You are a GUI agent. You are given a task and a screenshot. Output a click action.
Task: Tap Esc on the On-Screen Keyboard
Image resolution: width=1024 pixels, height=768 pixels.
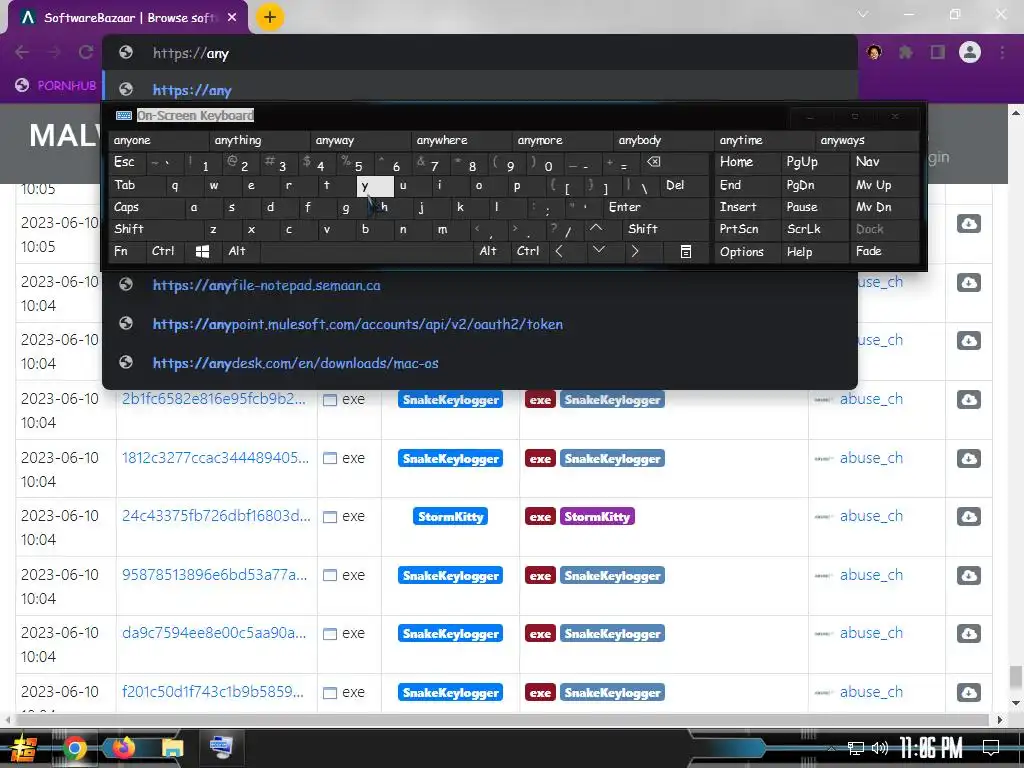click(x=127, y=163)
